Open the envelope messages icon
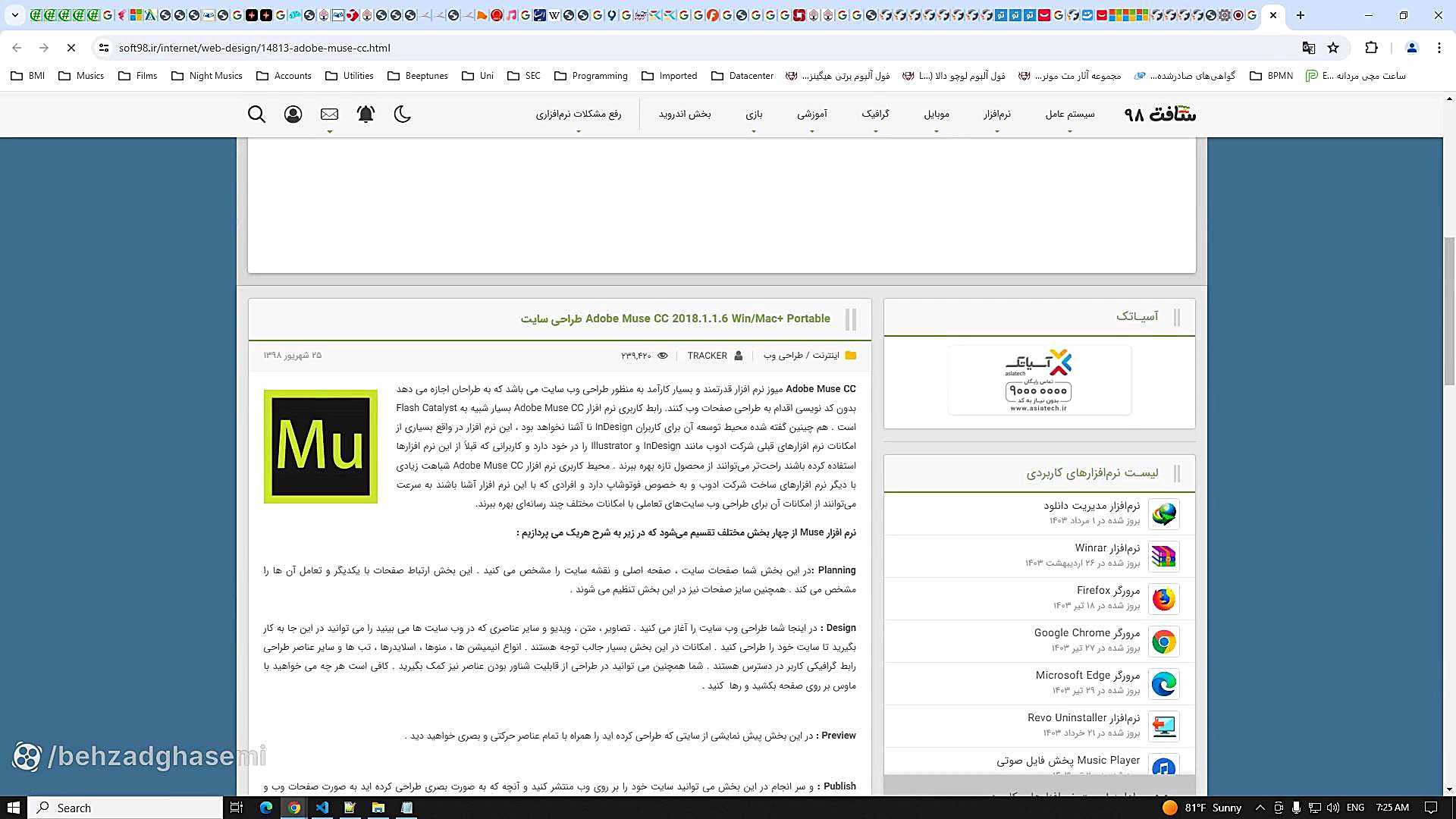 tap(329, 115)
